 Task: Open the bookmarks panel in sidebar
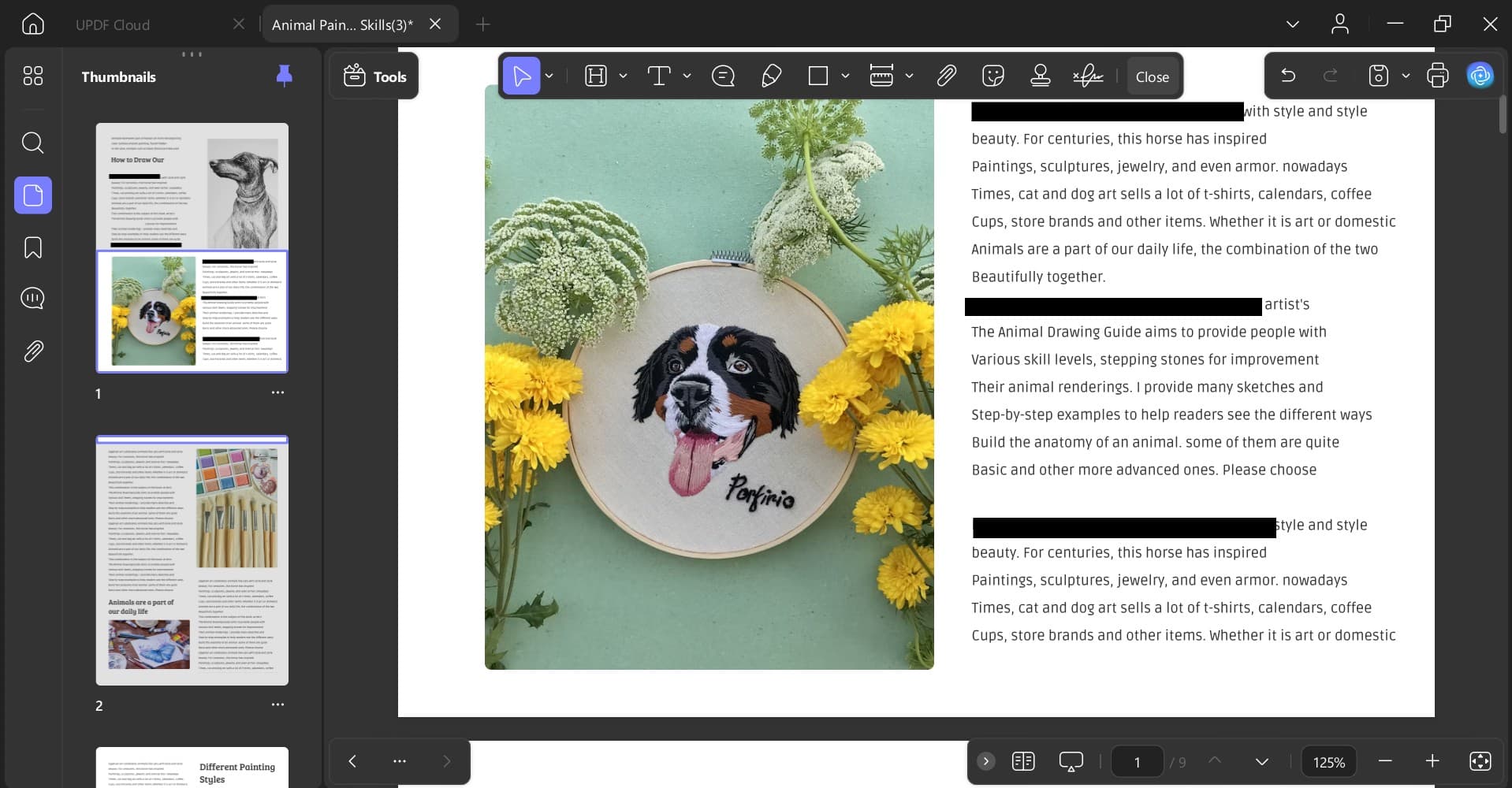[33, 247]
